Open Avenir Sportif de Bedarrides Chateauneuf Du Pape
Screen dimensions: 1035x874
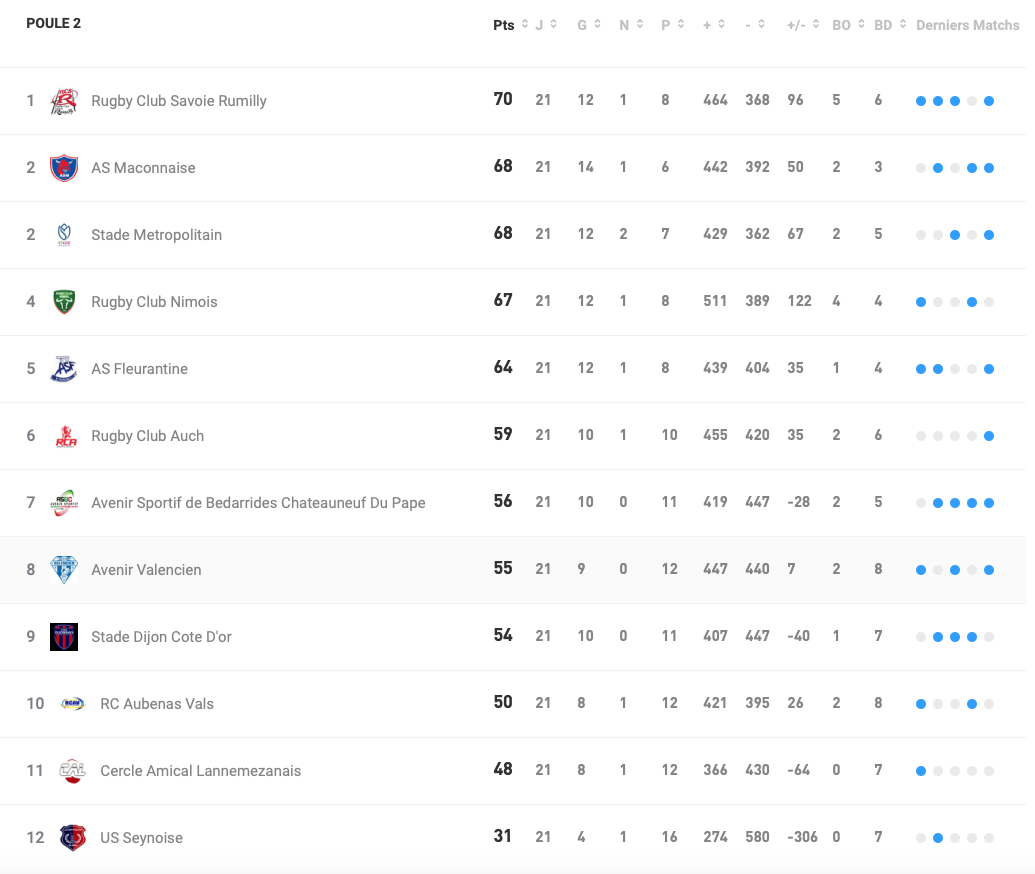click(258, 503)
